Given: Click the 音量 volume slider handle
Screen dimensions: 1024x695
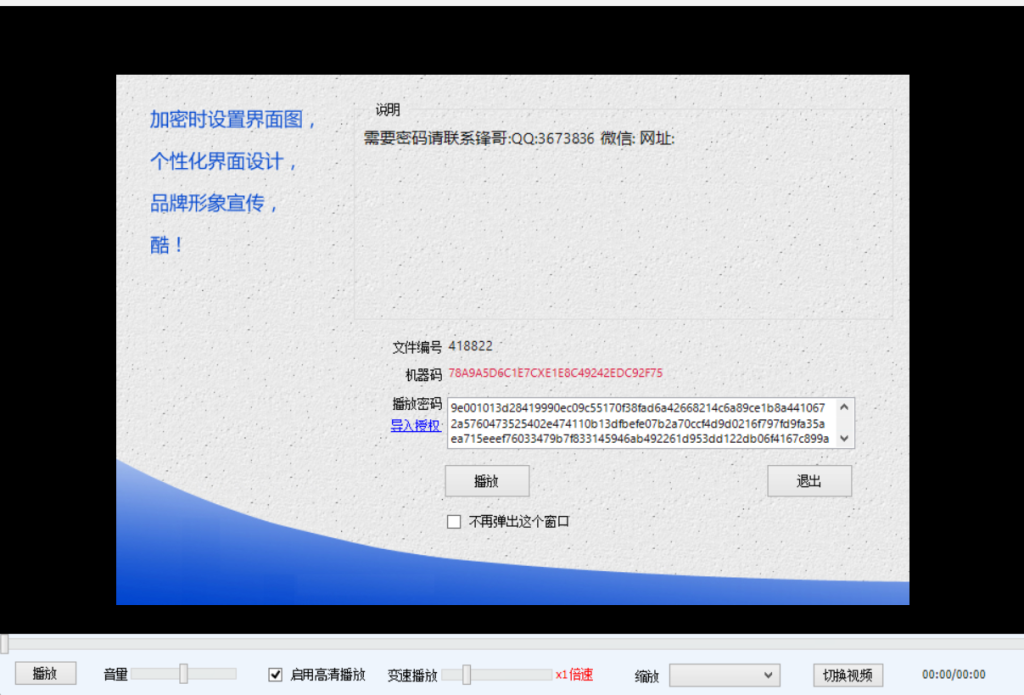Looking at the screenshot, I should tap(183, 674).
